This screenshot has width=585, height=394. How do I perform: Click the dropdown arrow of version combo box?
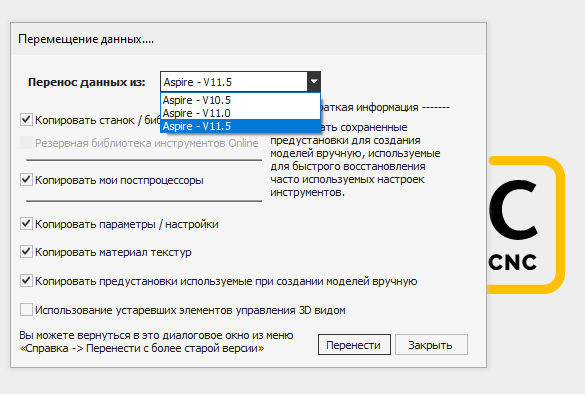(x=314, y=82)
